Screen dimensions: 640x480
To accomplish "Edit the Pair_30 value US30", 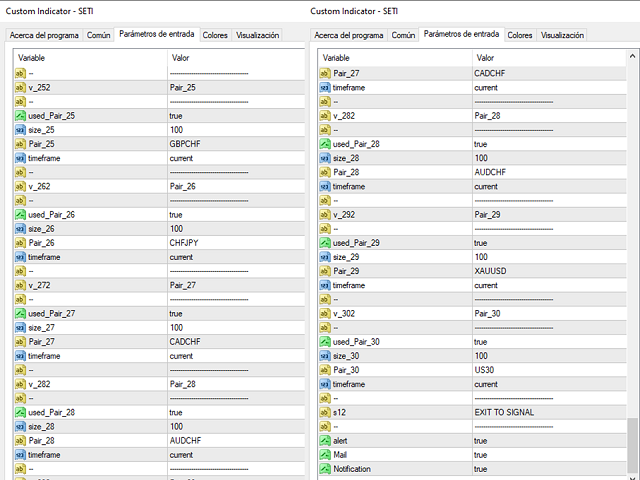I will (549, 370).
